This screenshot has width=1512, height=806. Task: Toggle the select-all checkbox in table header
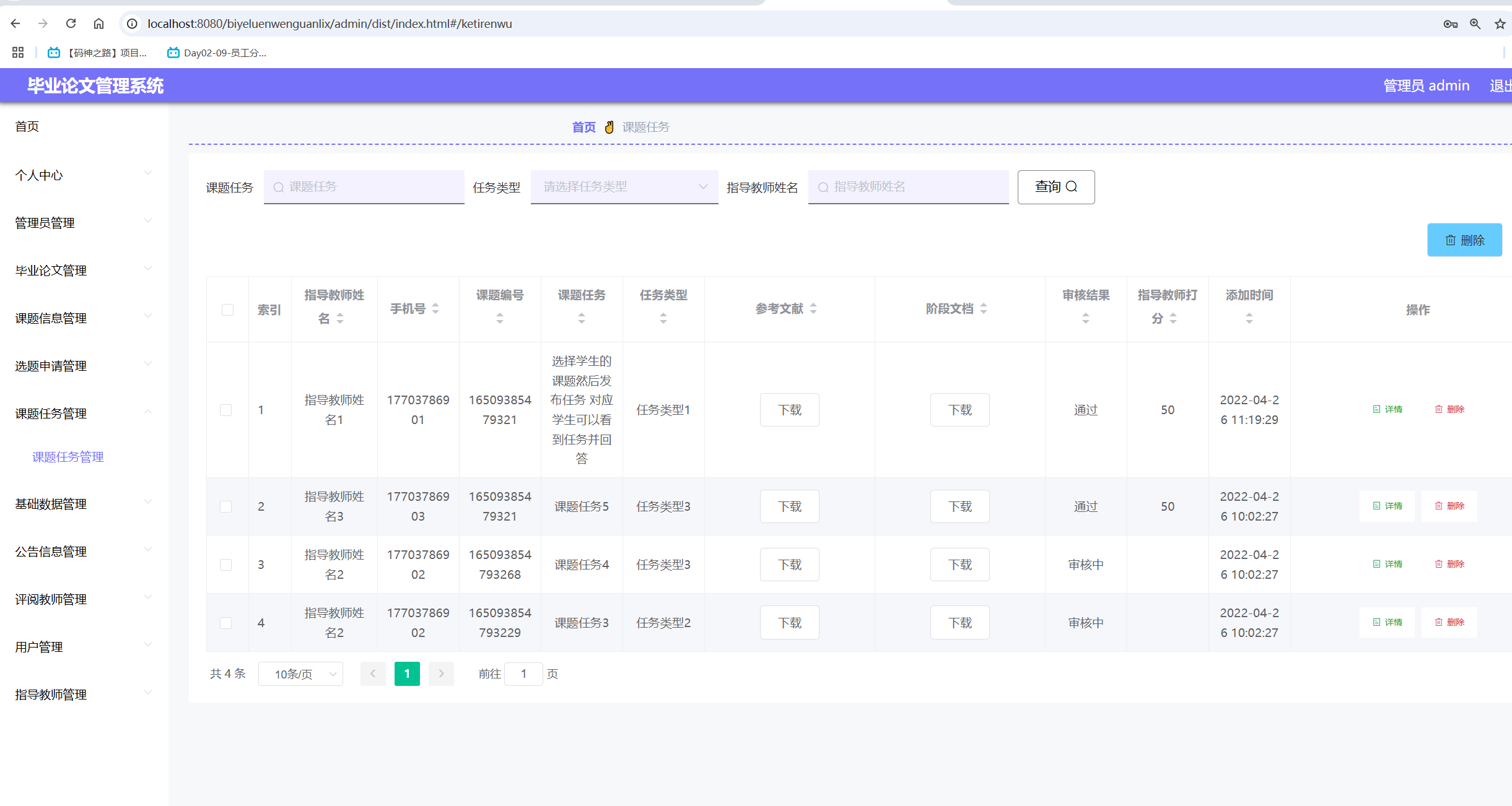(227, 310)
